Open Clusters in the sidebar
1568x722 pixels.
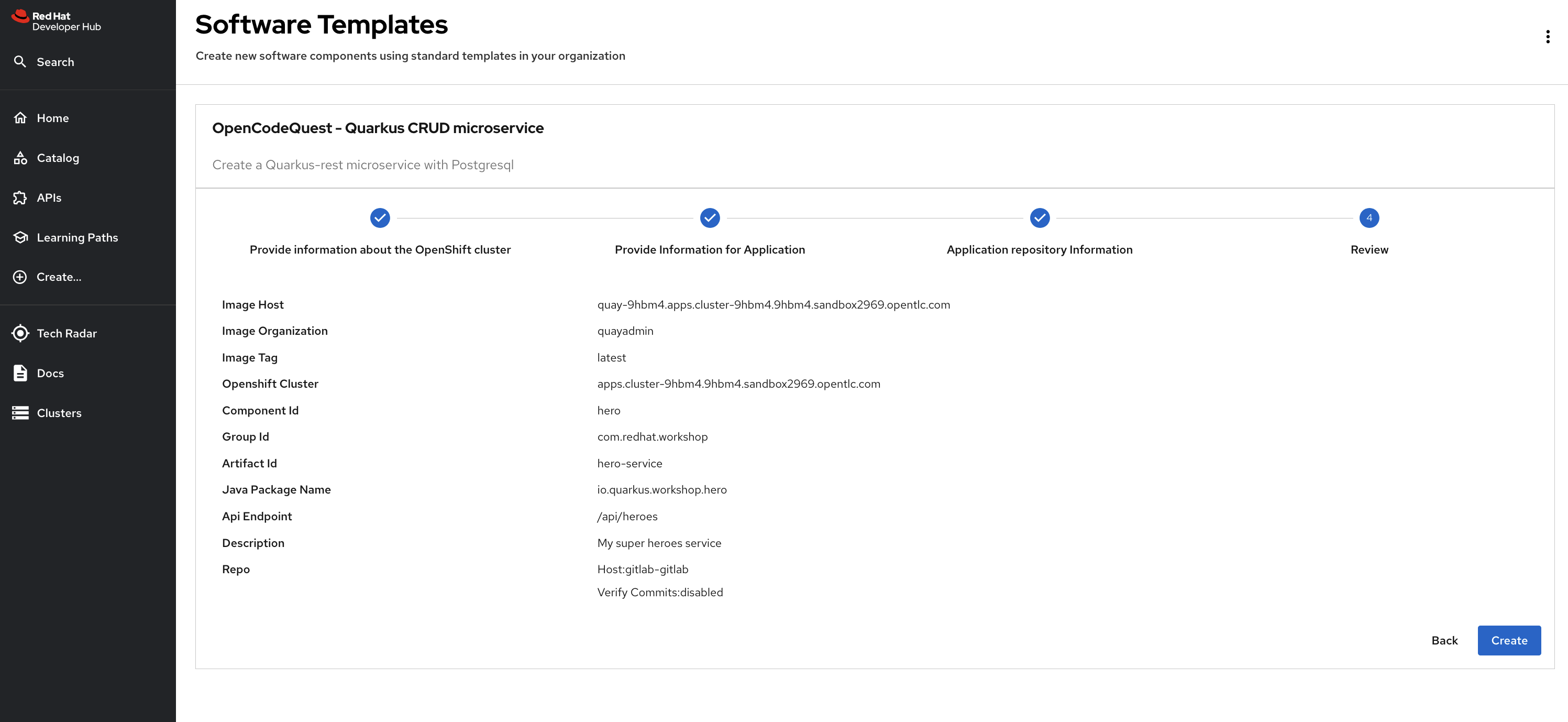87,413
